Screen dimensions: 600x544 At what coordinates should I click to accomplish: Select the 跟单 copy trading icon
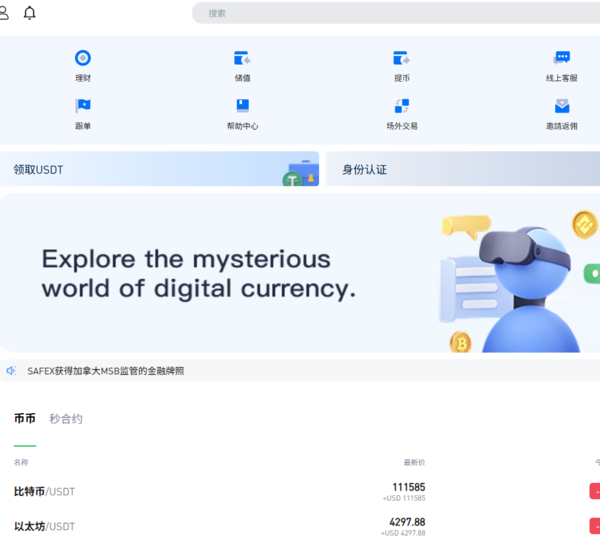click(83, 106)
